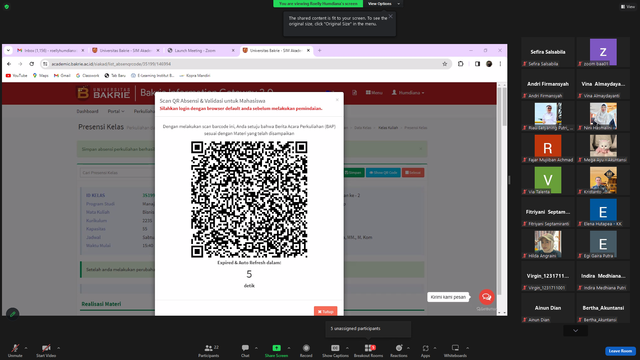Expand the audio options arrow beside Unmute
Image resolution: width=640 pixels, height=360 pixels.
point(26,348)
